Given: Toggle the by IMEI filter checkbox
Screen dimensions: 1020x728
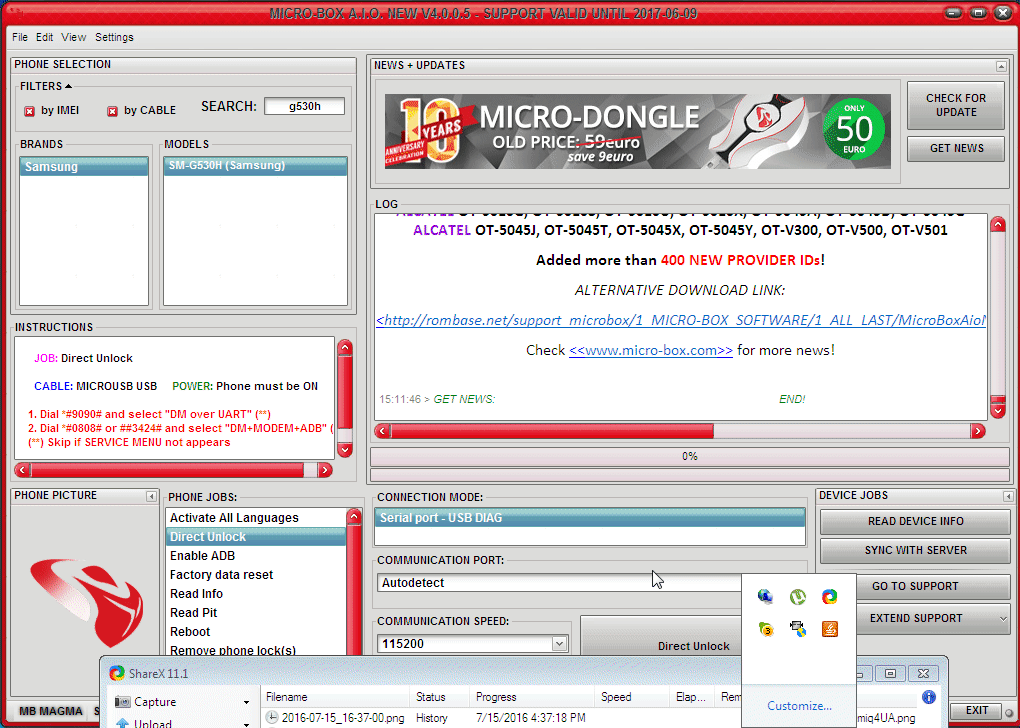Looking at the screenshot, I should (x=29, y=111).
